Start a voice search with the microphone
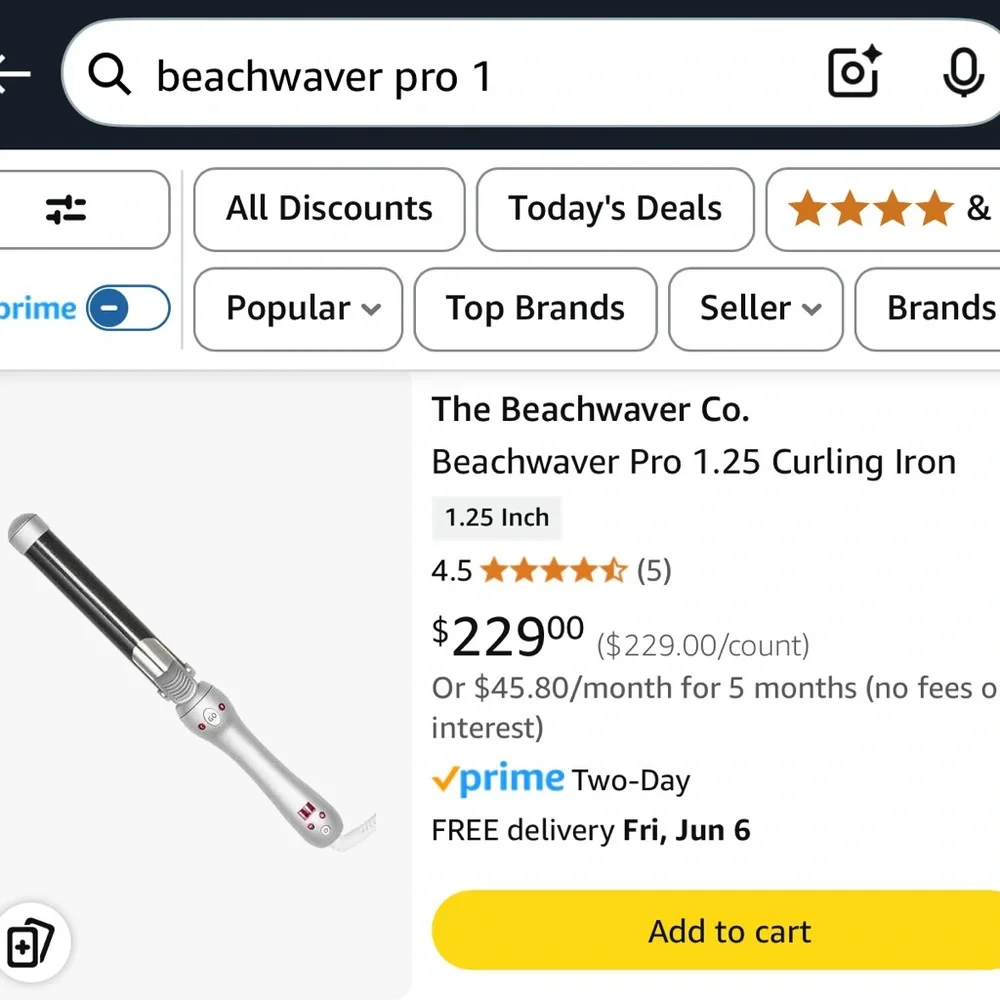 962,73
